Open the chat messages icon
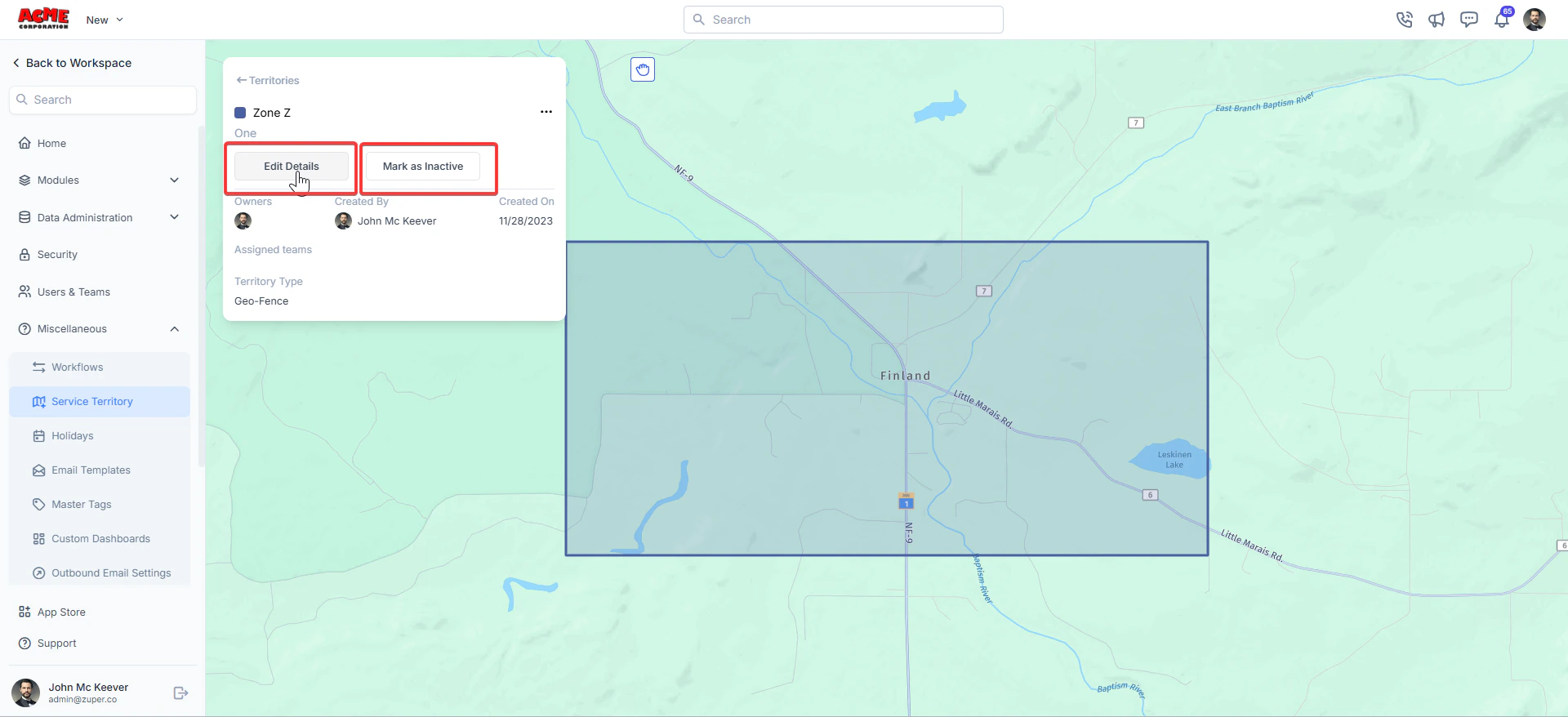 pos(1469,20)
